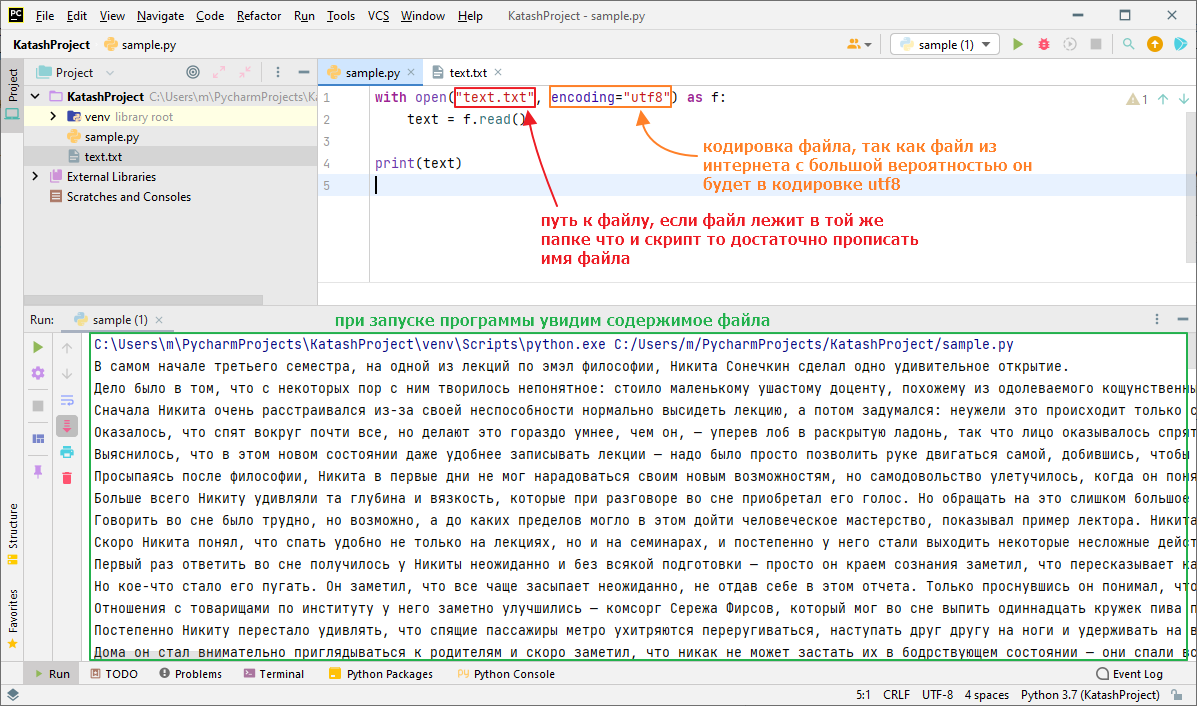
Task: Select the sample.py editor tab
Action: click(372, 73)
